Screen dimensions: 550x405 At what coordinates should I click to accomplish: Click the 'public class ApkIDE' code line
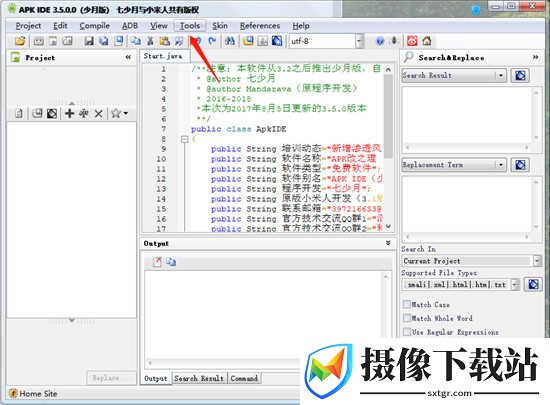pyautogui.click(x=239, y=129)
